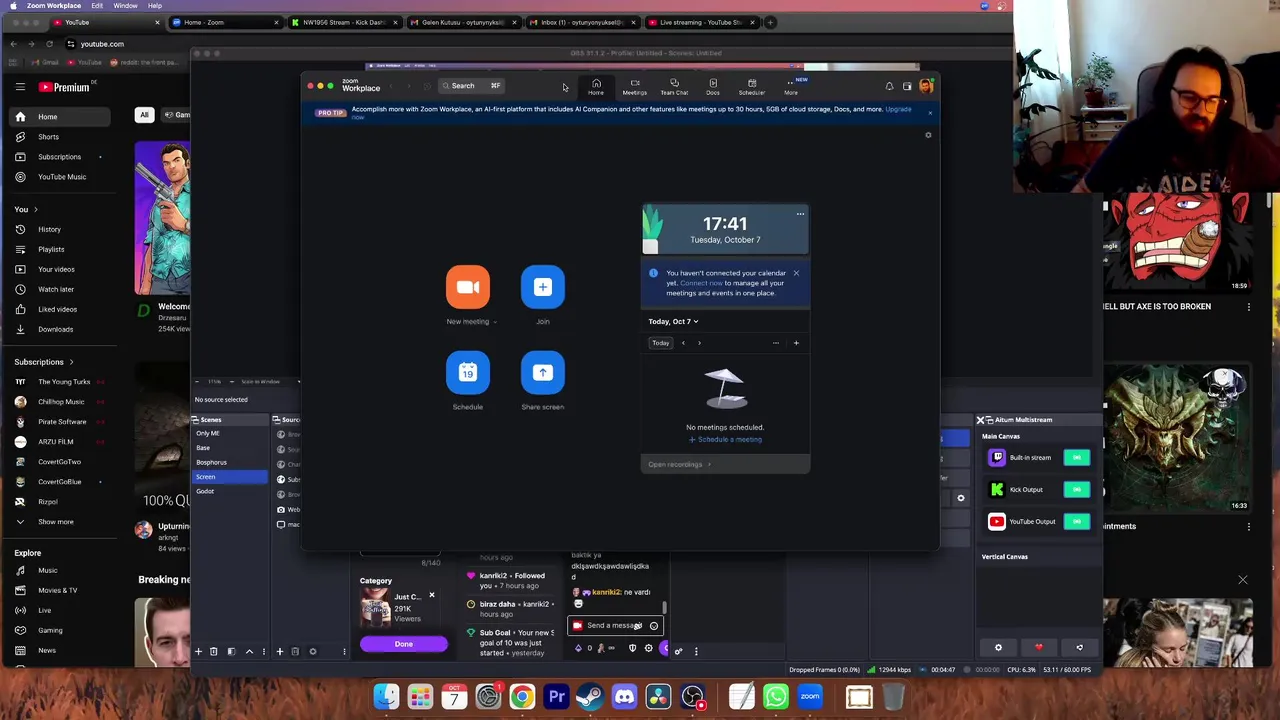Select the Godot scene in OBS

pyautogui.click(x=230, y=491)
